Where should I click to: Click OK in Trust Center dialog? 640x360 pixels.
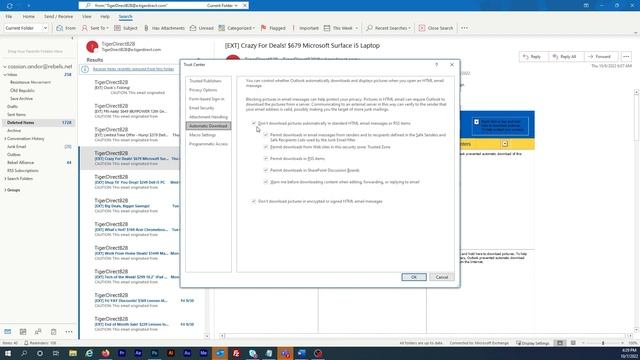click(414, 277)
